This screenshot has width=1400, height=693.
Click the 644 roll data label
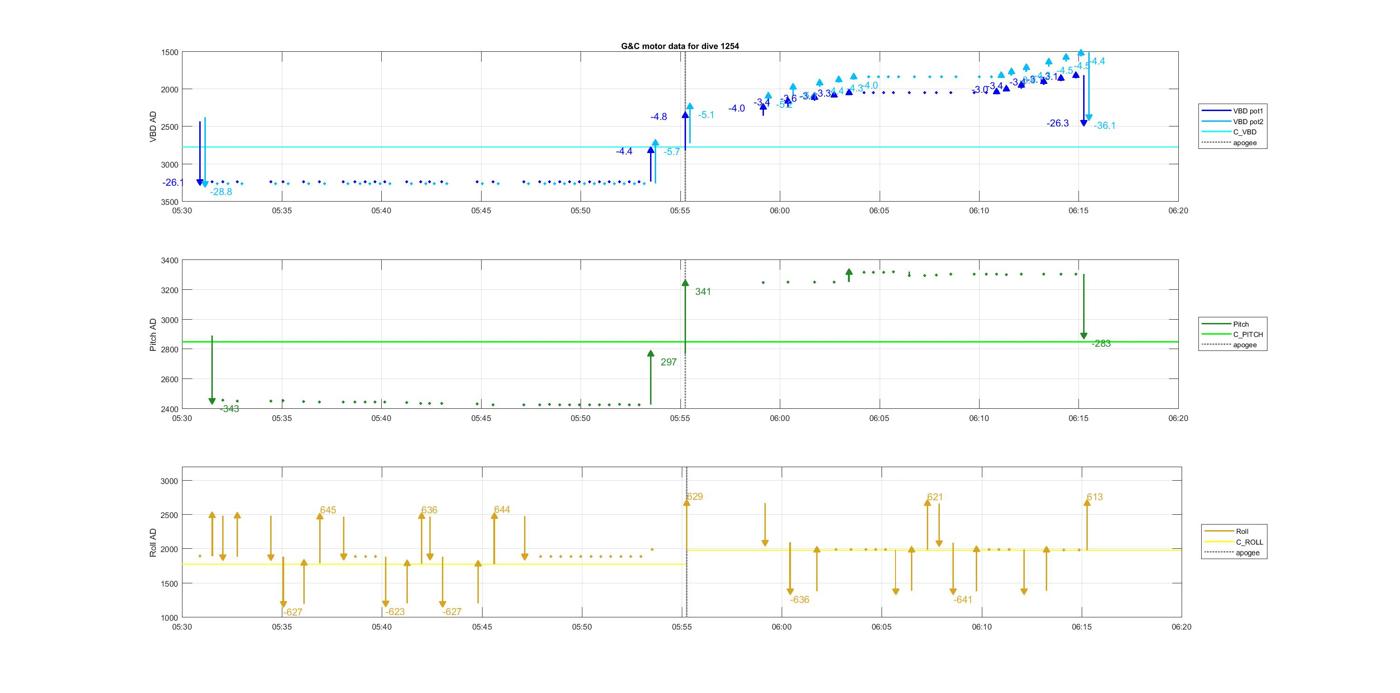(502, 511)
